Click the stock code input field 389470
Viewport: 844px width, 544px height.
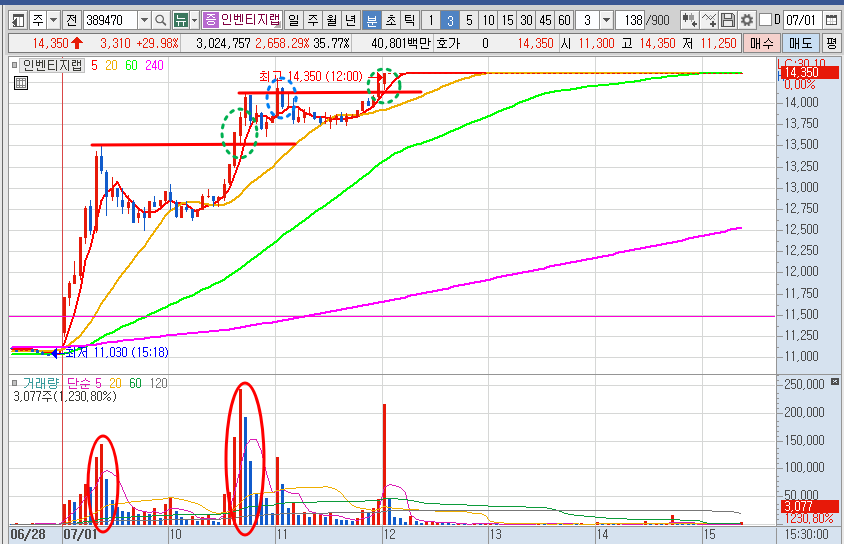coord(110,20)
